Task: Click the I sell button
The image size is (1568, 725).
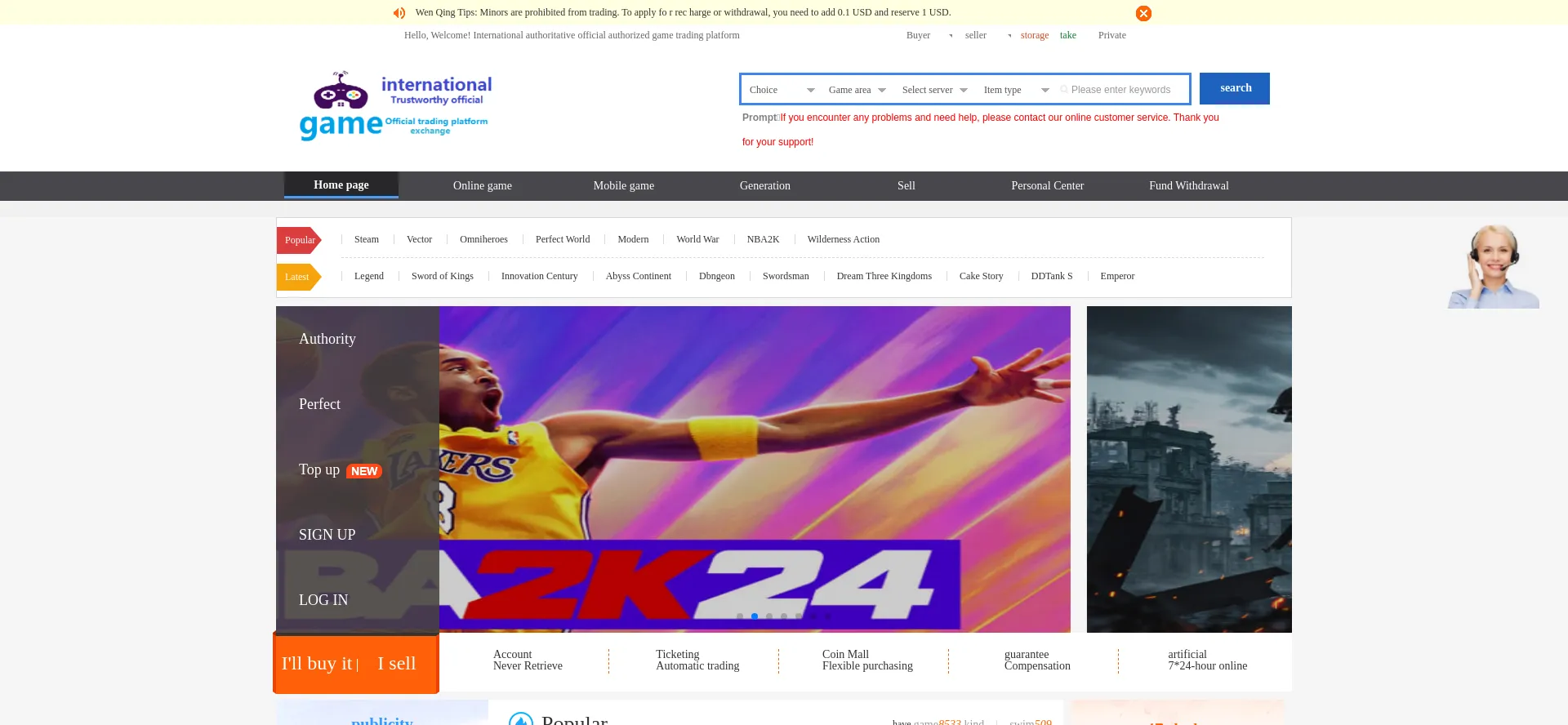Action: [397, 663]
